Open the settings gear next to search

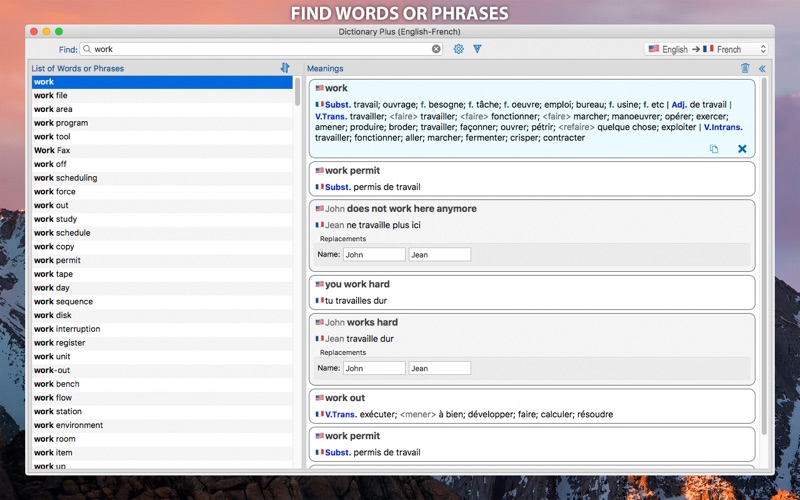pyautogui.click(x=459, y=49)
